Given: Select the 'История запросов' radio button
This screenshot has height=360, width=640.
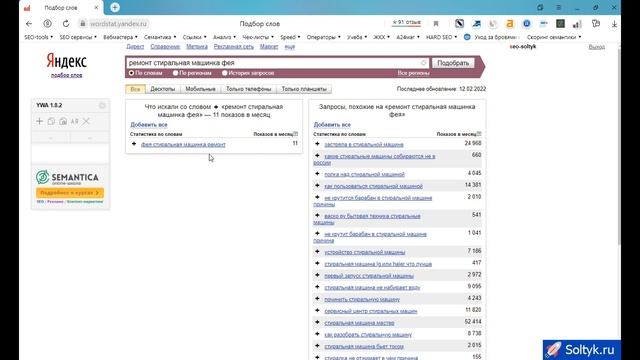Looking at the screenshot, I should point(224,73).
